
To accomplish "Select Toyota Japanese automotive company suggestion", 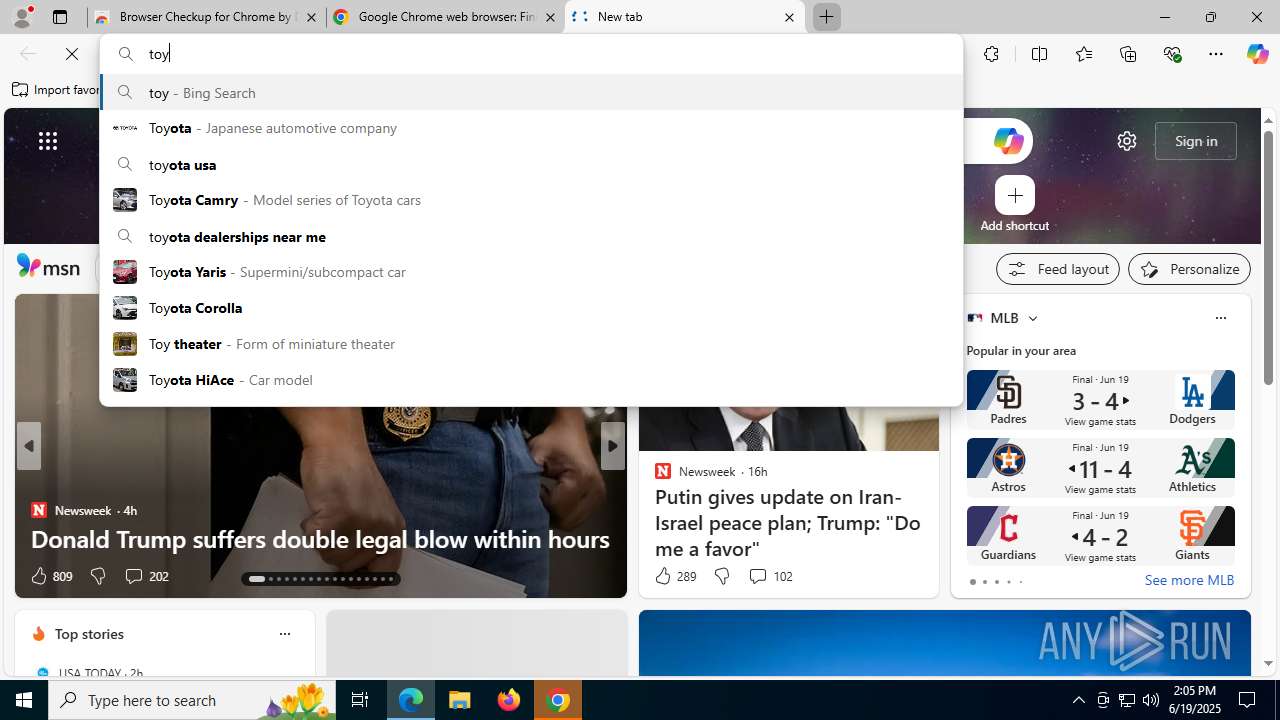I will [x=531, y=128].
